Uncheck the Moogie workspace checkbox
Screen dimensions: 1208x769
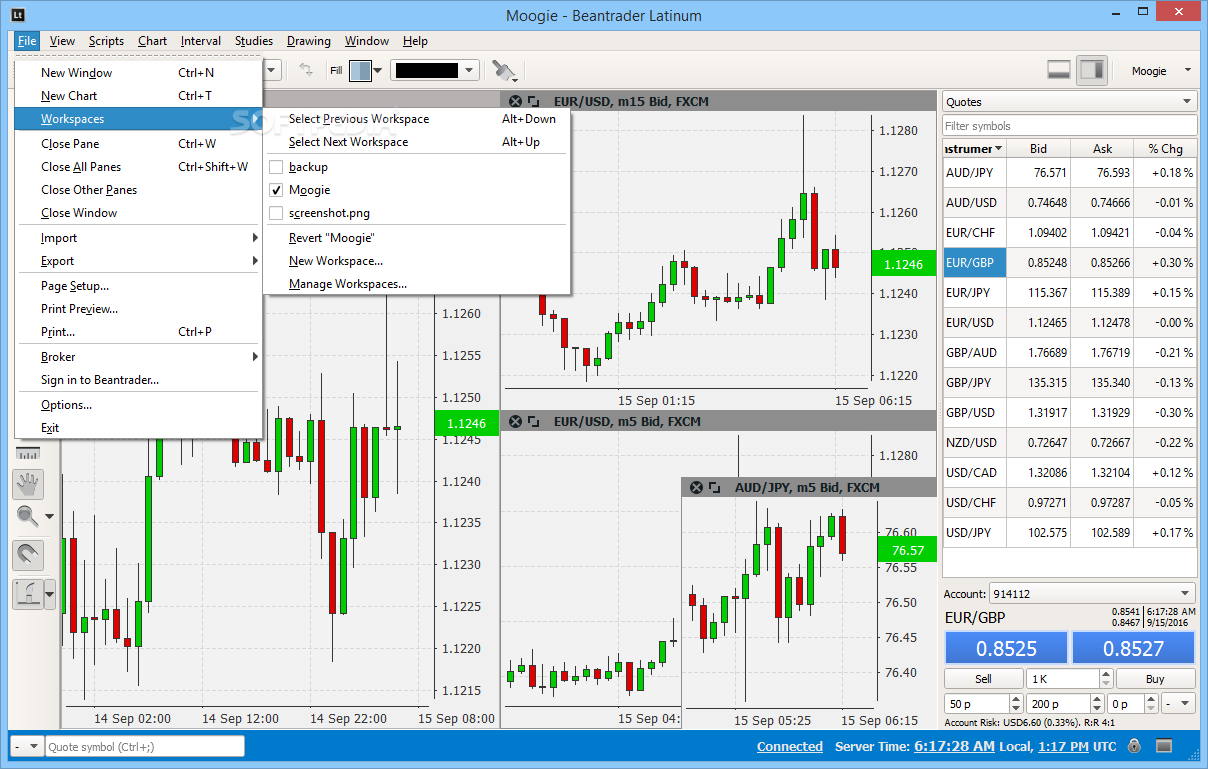[276, 190]
